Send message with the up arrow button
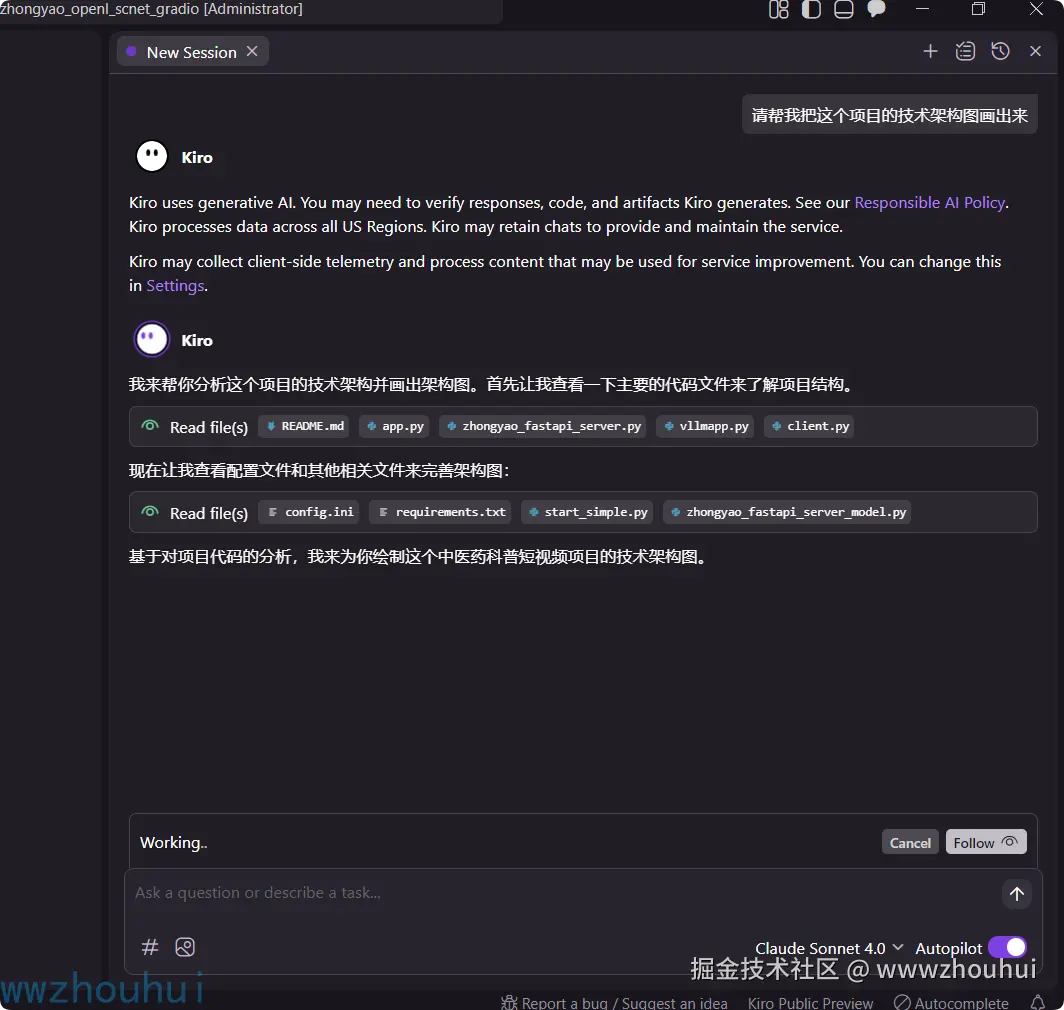The image size is (1064, 1010). (x=1016, y=894)
